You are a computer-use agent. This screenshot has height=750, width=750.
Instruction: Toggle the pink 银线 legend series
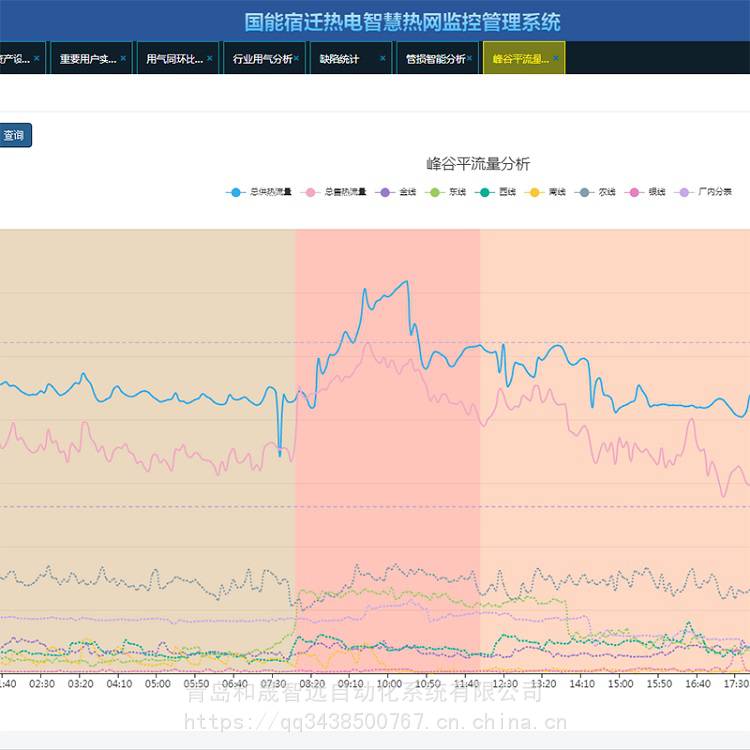click(x=645, y=192)
